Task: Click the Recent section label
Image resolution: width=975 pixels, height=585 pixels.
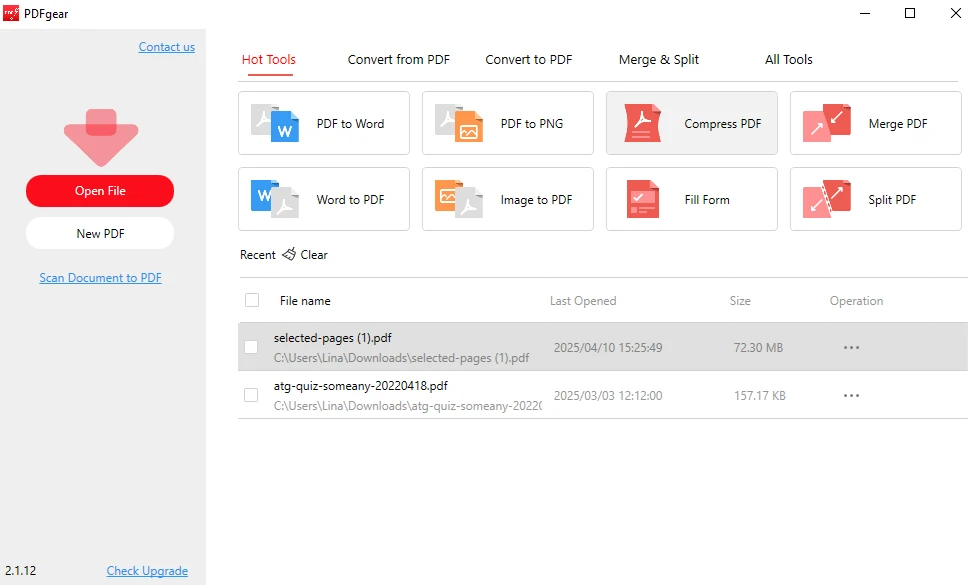Action: [x=257, y=254]
